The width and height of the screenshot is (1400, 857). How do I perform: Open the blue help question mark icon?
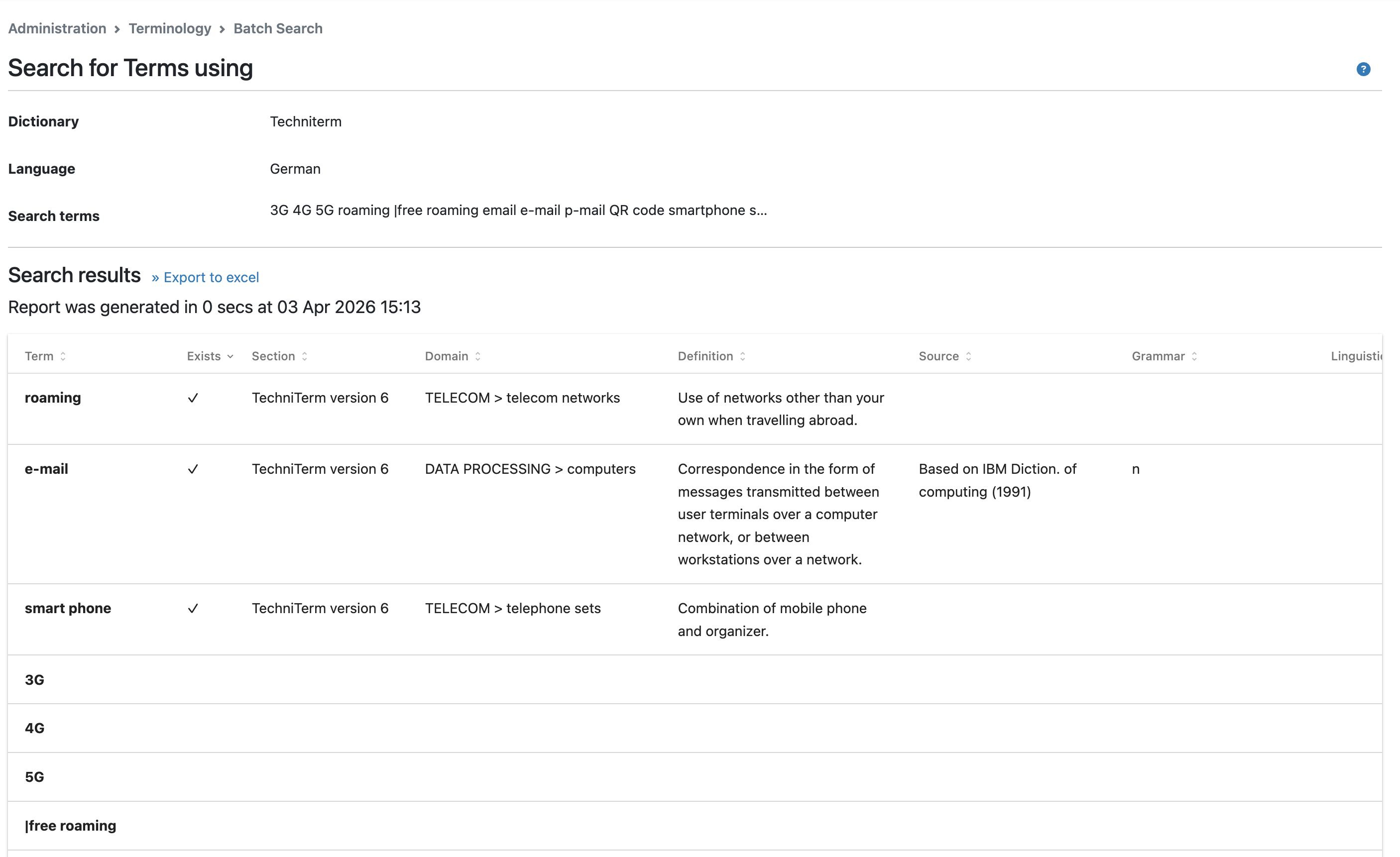(1363, 69)
